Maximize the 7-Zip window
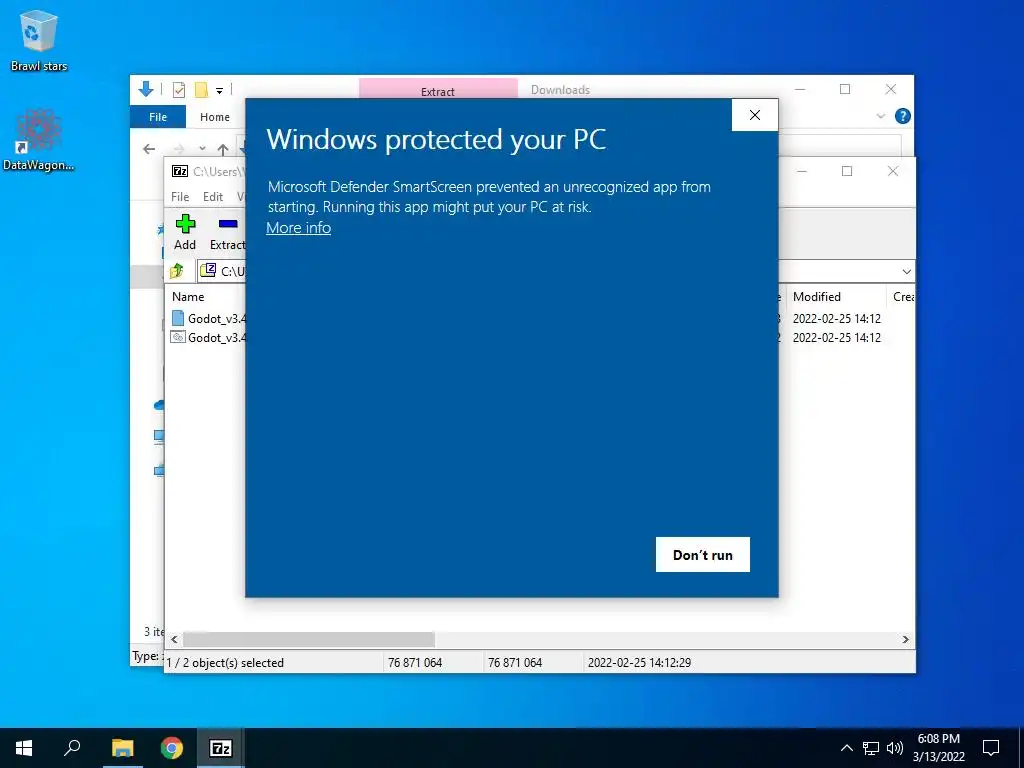The width and height of the screenshot is (1024, 768). pyautogui.click(x=847, y=171)
